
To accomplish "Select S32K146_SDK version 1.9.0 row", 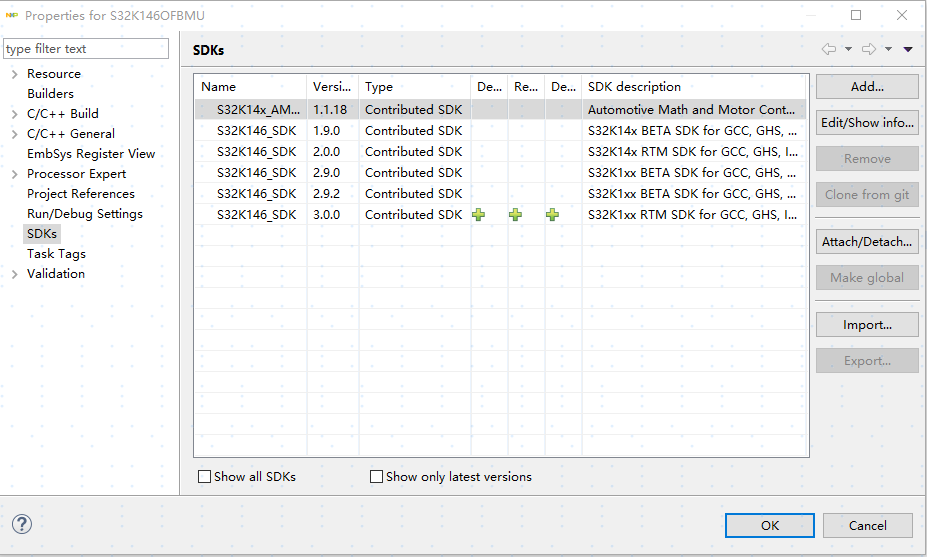I will pos(500,131).
